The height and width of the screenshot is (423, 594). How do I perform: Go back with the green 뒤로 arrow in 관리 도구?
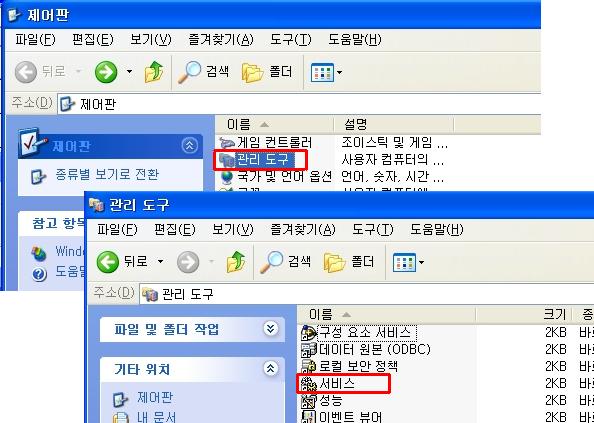[x=108, y=262]
